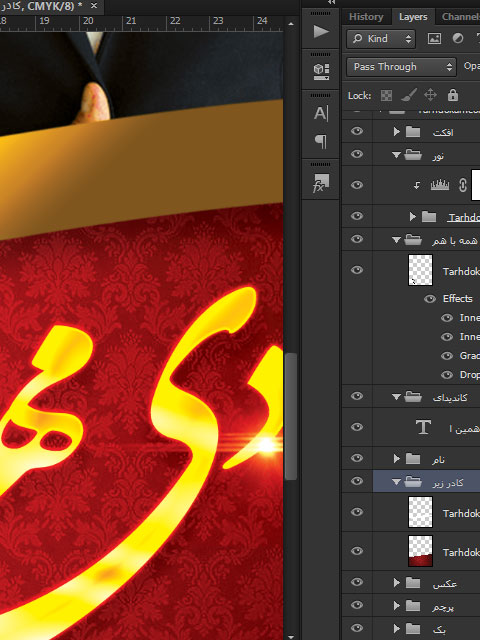Open the Kind filter dropdown
This screenshot has width=480, height=640.
tap(381, 39)
